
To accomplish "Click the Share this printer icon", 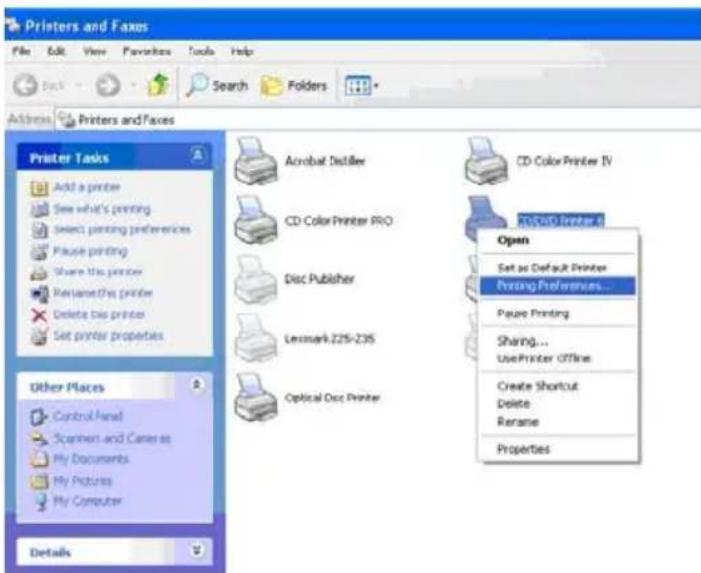I will click(39, 273).
